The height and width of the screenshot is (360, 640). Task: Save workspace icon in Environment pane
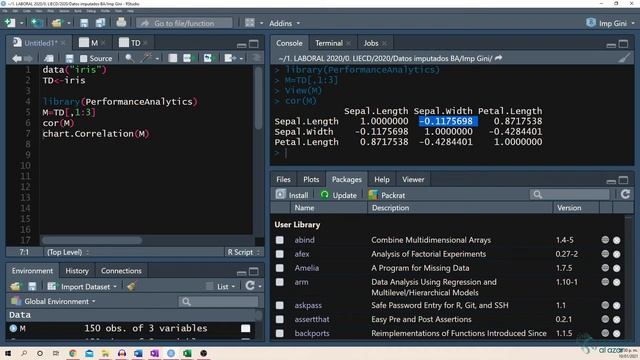point(32,287)
